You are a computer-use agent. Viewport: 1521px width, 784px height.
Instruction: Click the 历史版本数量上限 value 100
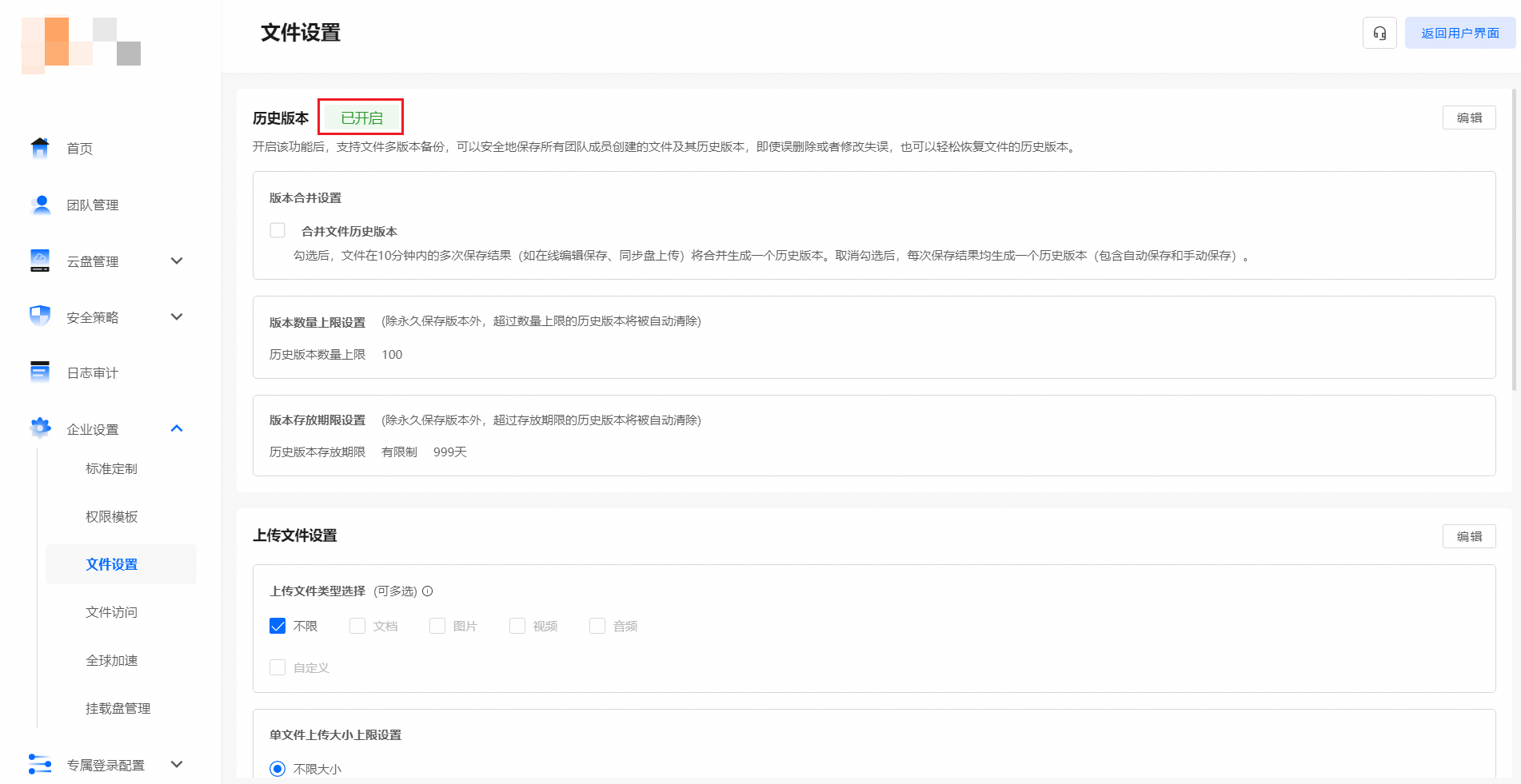pyautogui.click(x=392, y=354)
